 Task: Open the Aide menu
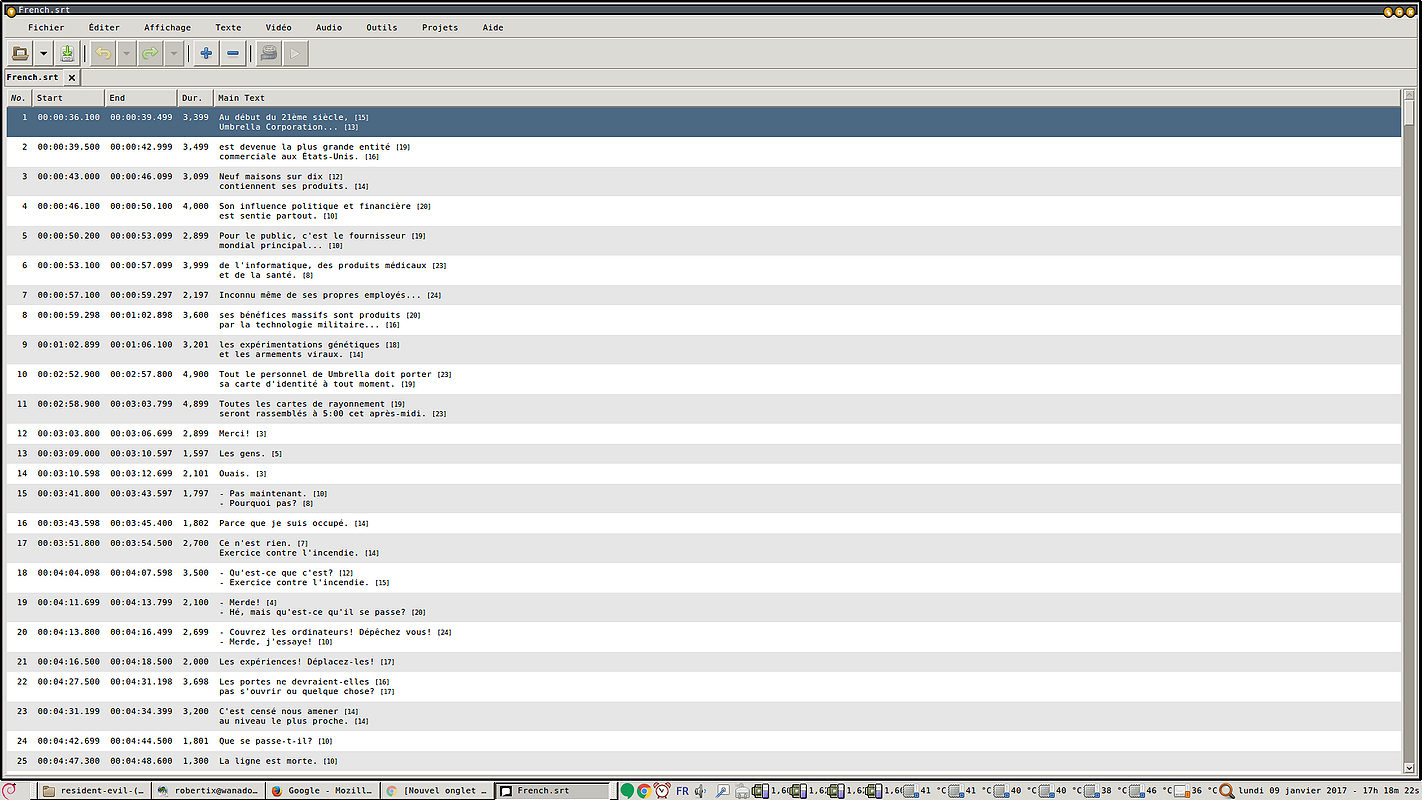tap(493, 28)
